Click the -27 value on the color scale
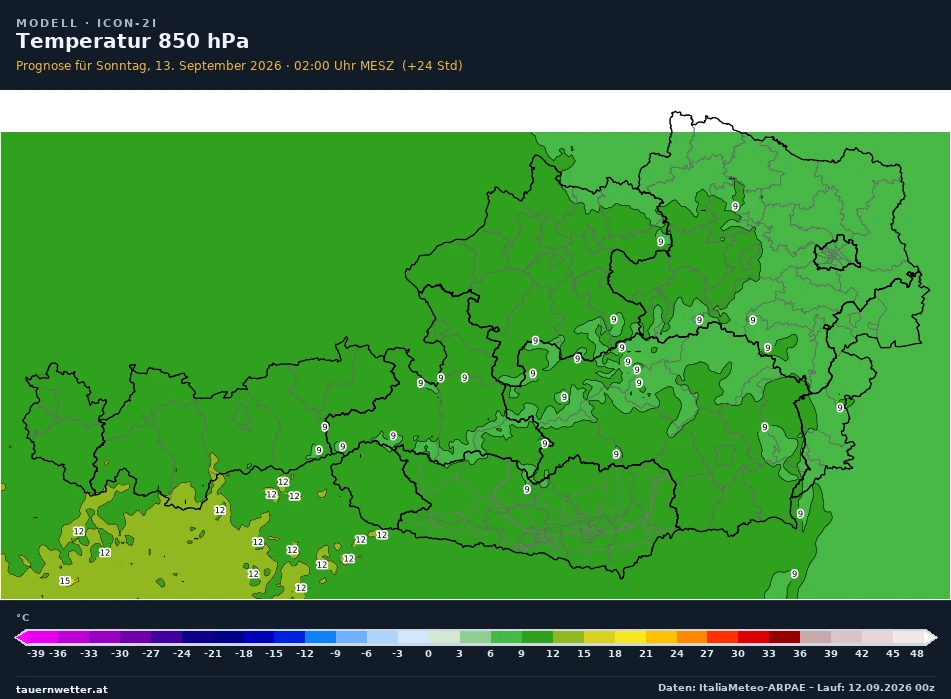Image resolution: width=951 pixels, height=699 pixels. coord(150,654)
